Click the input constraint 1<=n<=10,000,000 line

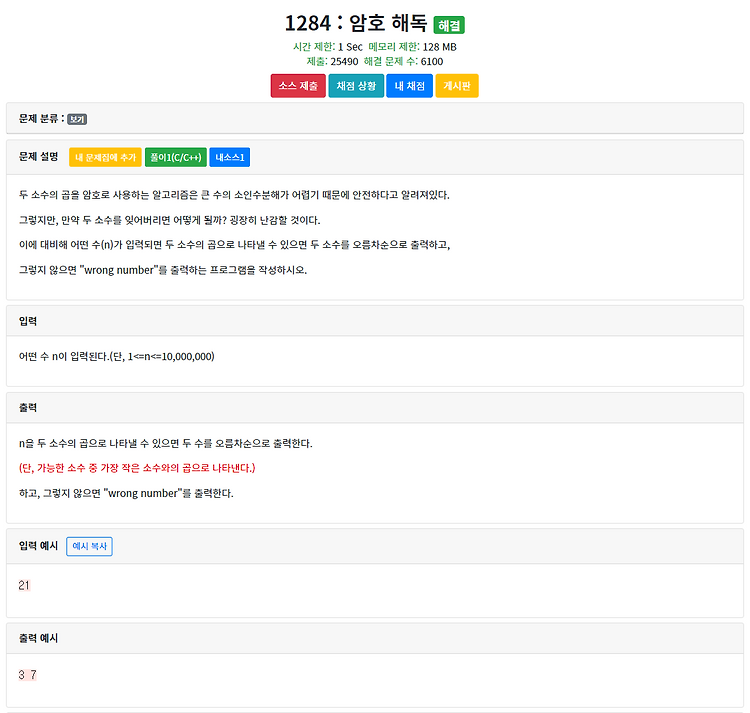[117, 357]
